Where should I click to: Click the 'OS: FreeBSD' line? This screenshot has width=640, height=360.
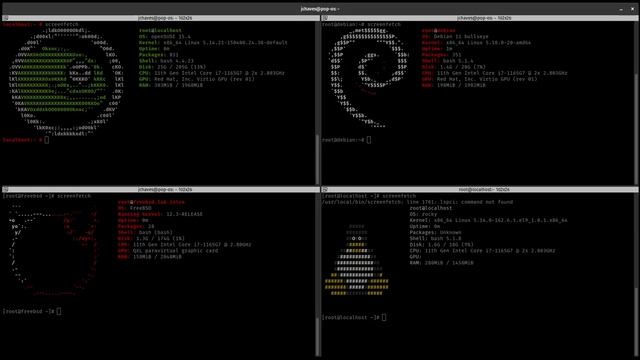tap(135, 208)
